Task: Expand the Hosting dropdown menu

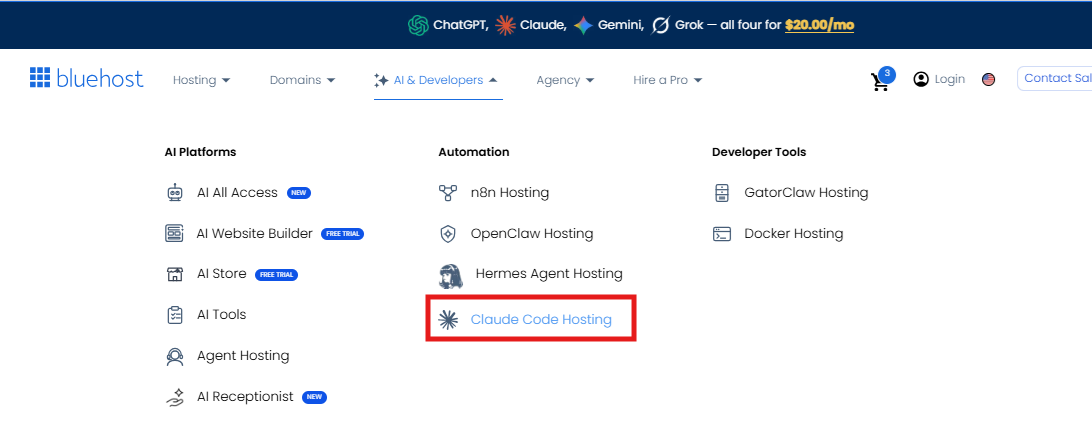Action: [x=201, y=80]
